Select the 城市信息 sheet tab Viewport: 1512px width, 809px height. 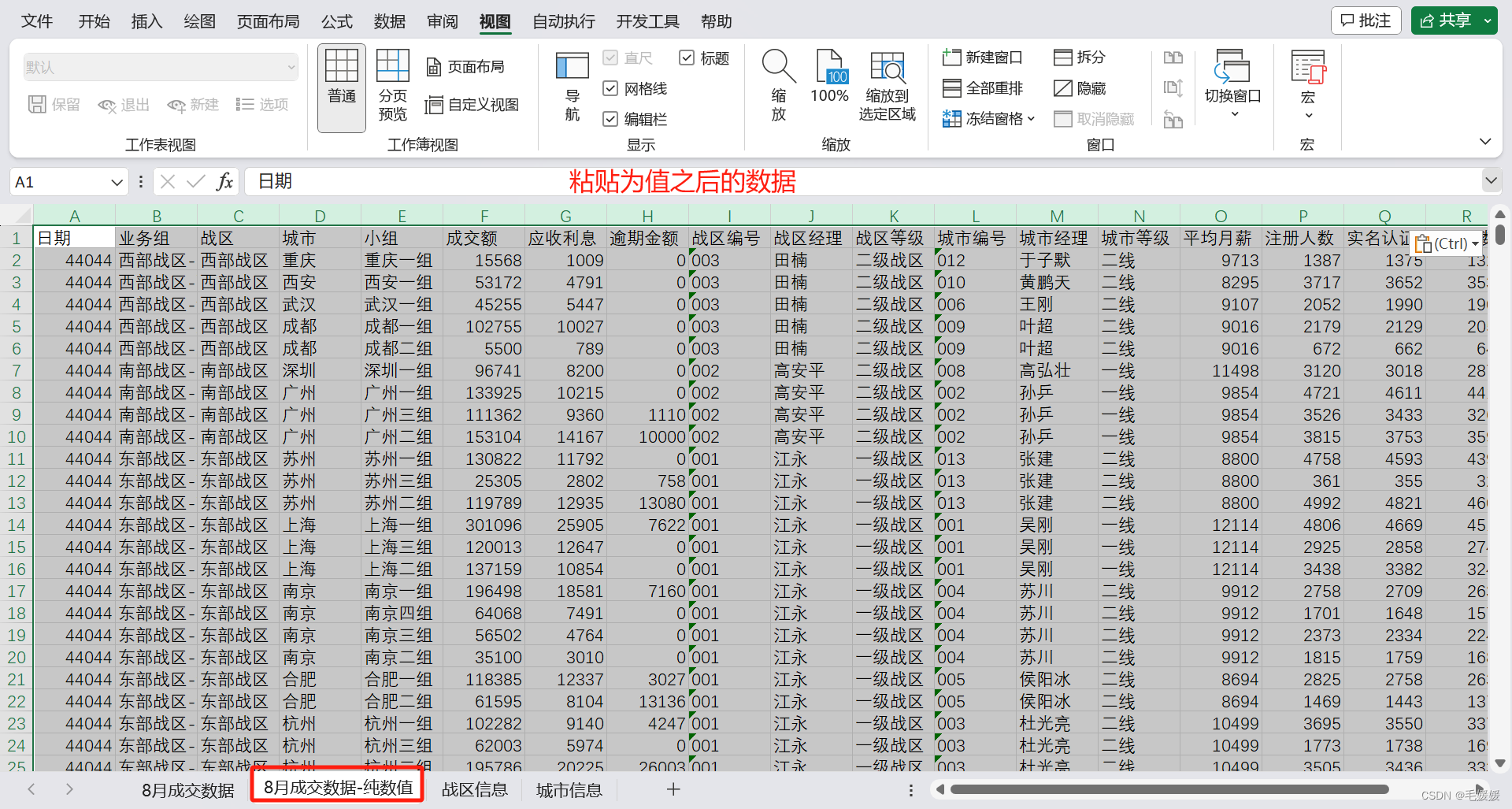click(569, 790)
